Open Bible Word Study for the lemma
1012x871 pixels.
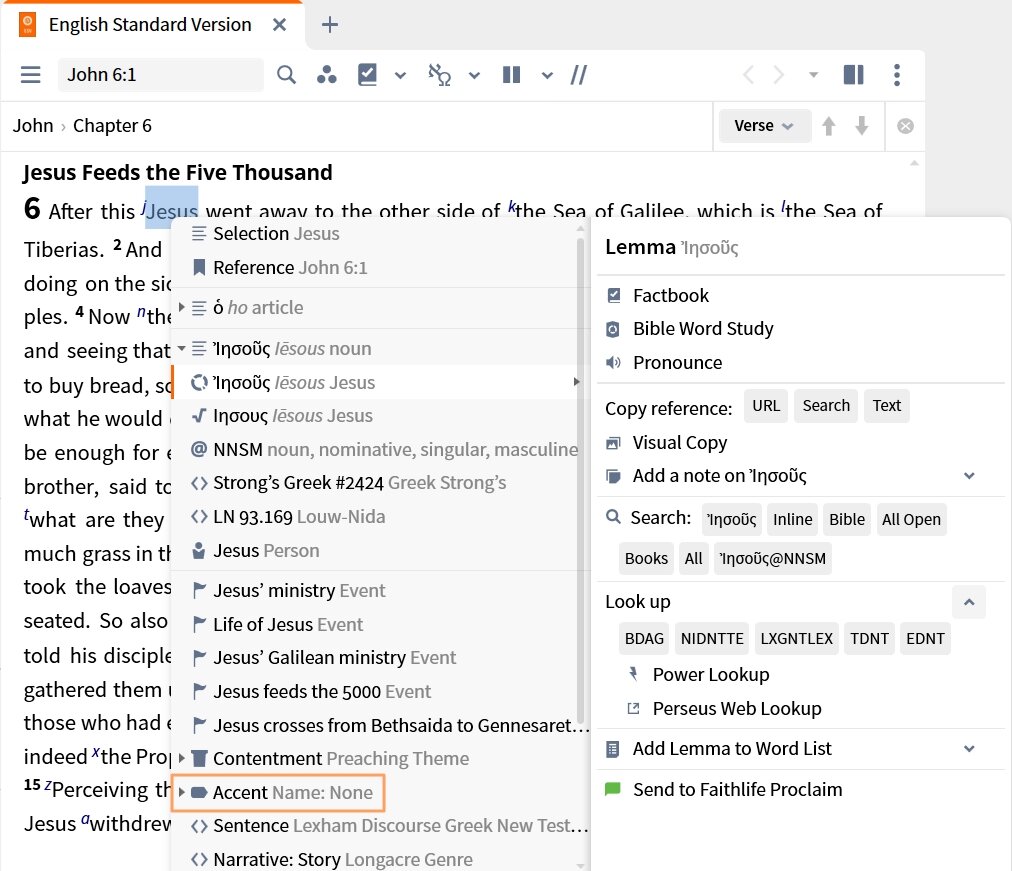tap(703, 329)
